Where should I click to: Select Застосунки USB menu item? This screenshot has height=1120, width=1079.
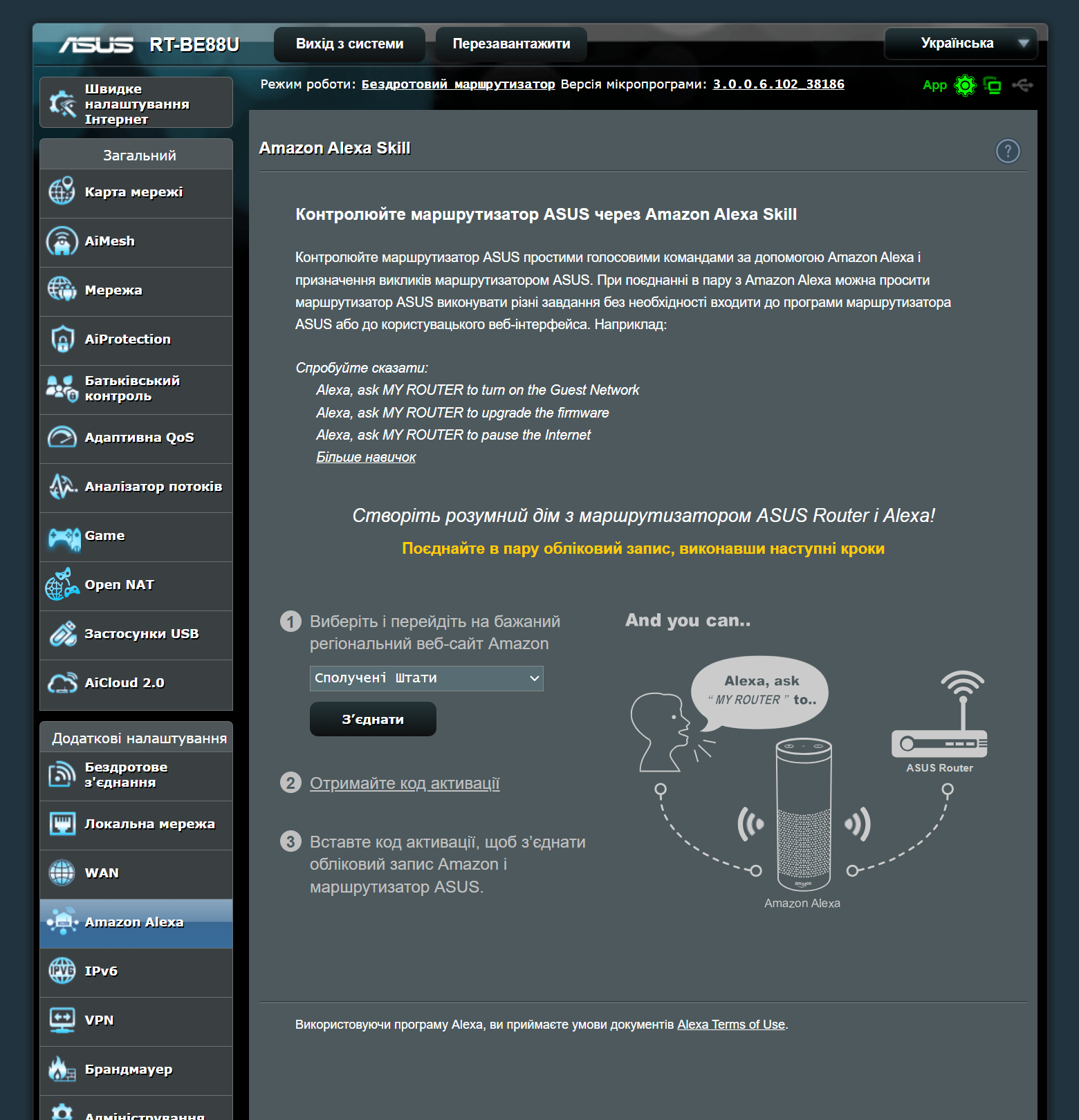(x=136, y=634)
